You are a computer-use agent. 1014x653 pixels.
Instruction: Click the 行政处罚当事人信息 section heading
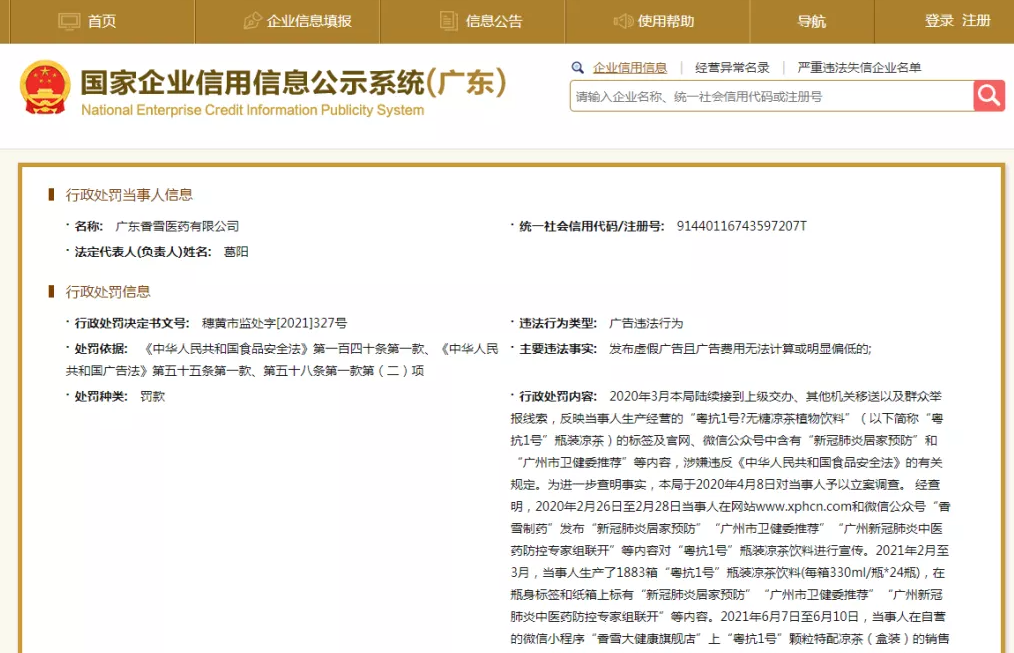click(129, 195)
